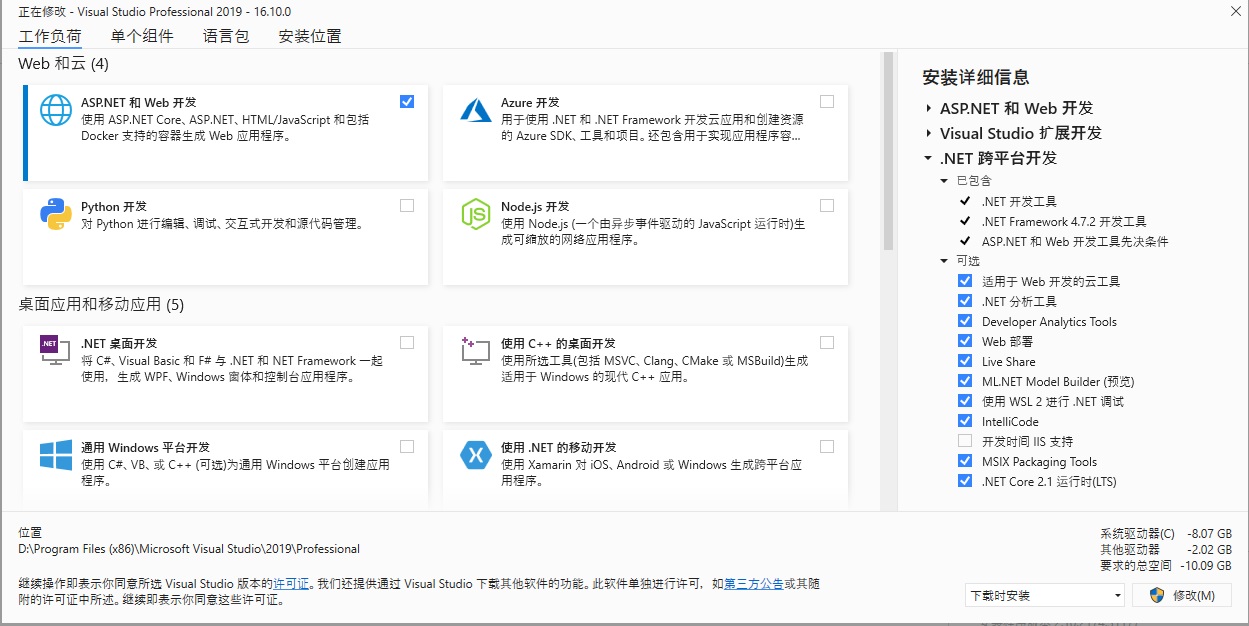Click the .NET desktop development icon
Image resolution: width=1249 pixels, height=626 pixels.
click(x=56, y=350)
